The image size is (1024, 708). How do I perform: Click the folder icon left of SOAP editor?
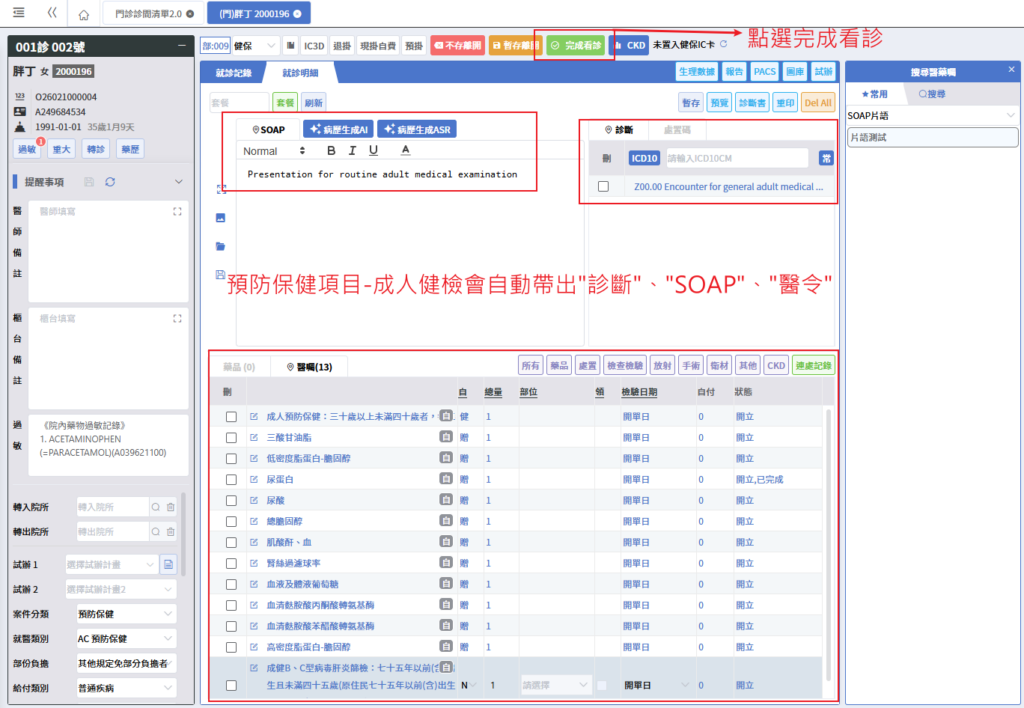point(220,245)
